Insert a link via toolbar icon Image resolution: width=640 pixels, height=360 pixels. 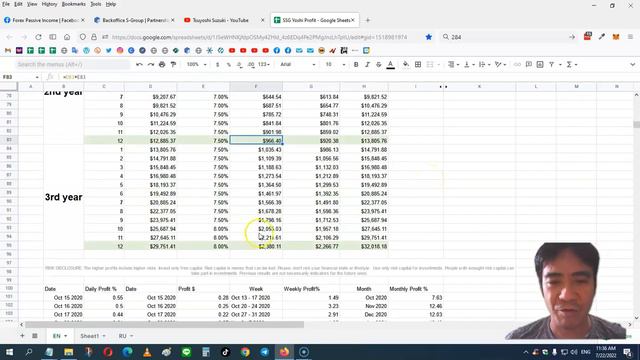[x=517, y=64]
